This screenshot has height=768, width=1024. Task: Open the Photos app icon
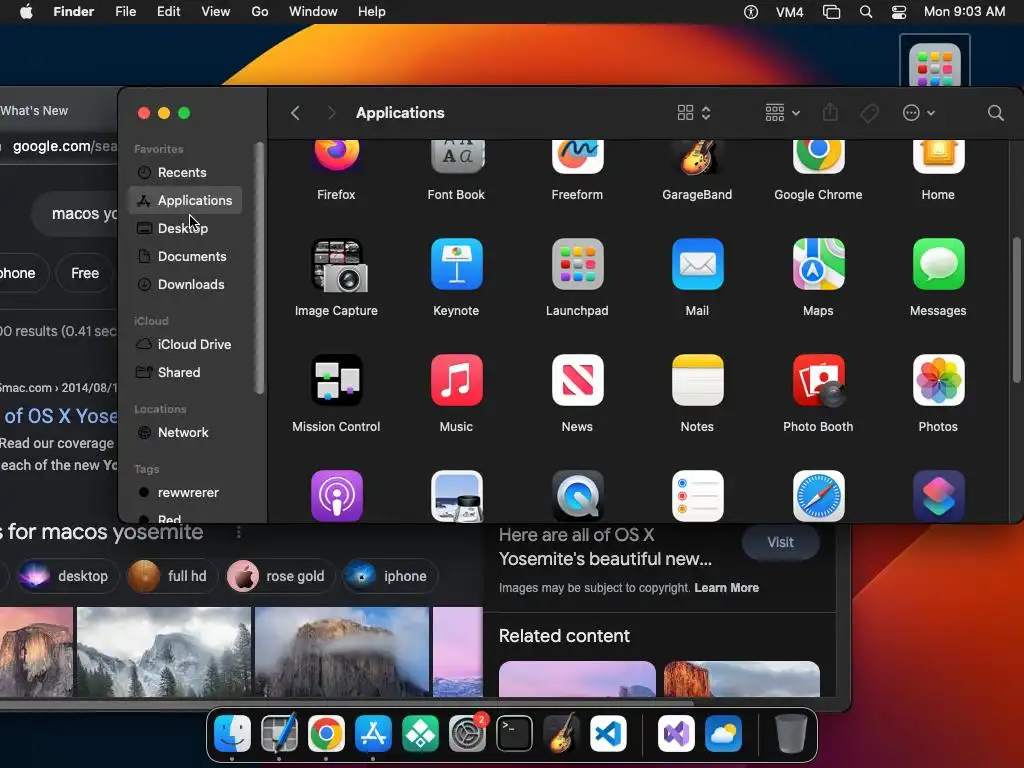[x=938, y=380]
